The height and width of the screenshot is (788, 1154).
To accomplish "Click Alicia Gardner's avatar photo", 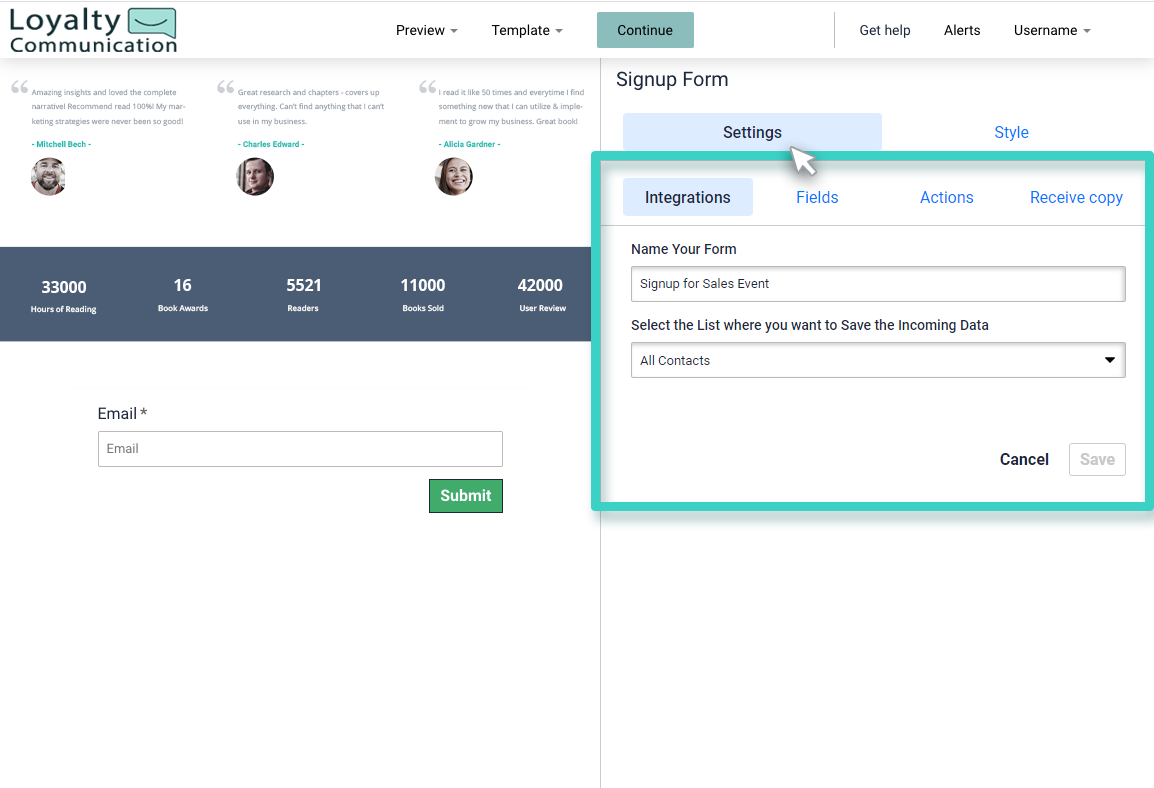I will pyautogui.click(x=454, y=176).
